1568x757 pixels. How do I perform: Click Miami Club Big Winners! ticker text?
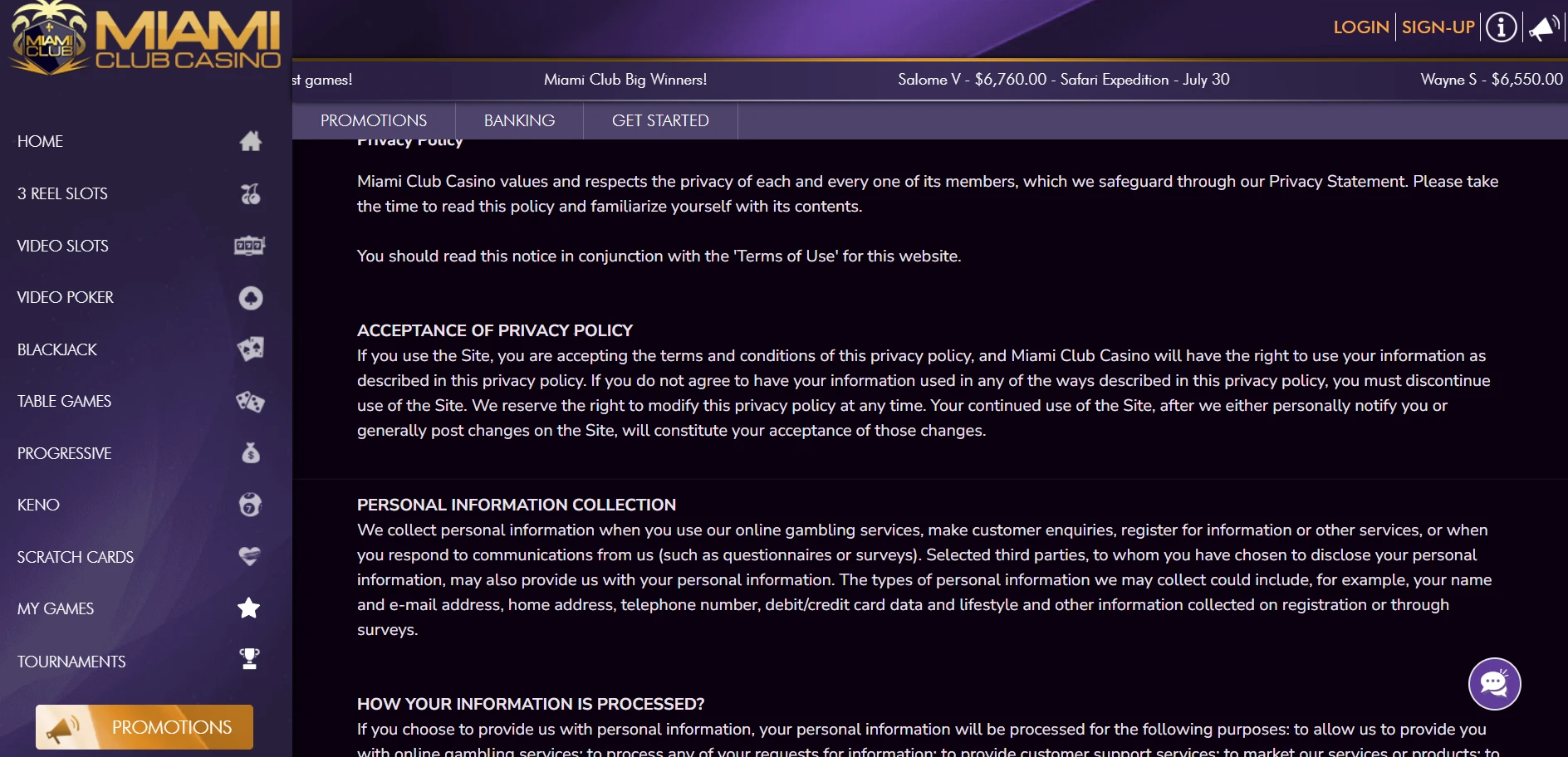click(625, 79)
